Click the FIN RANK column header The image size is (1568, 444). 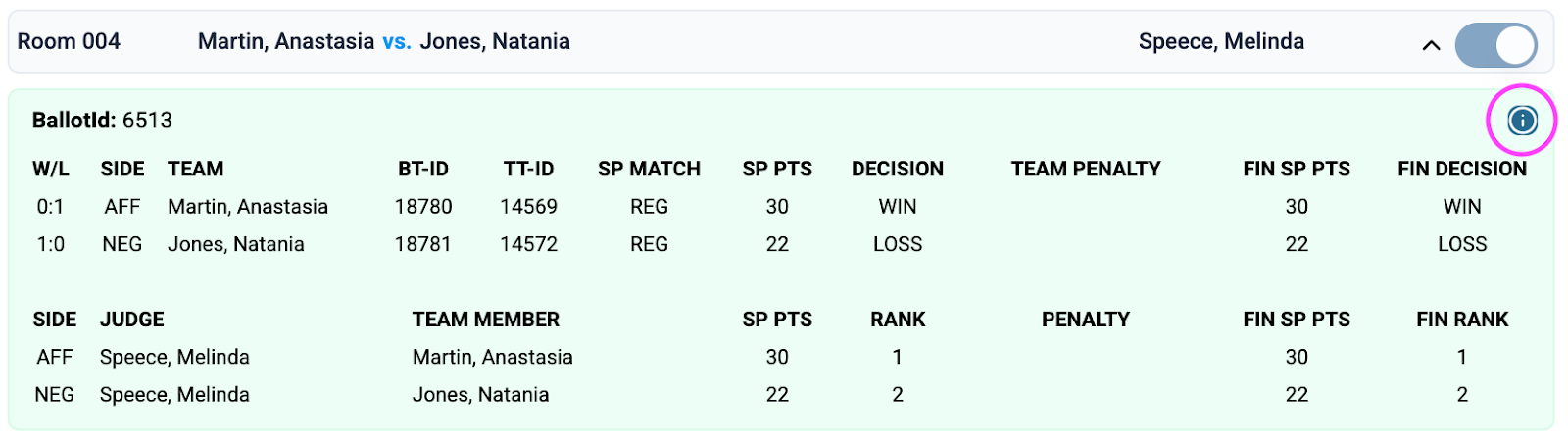point(1461,320)
